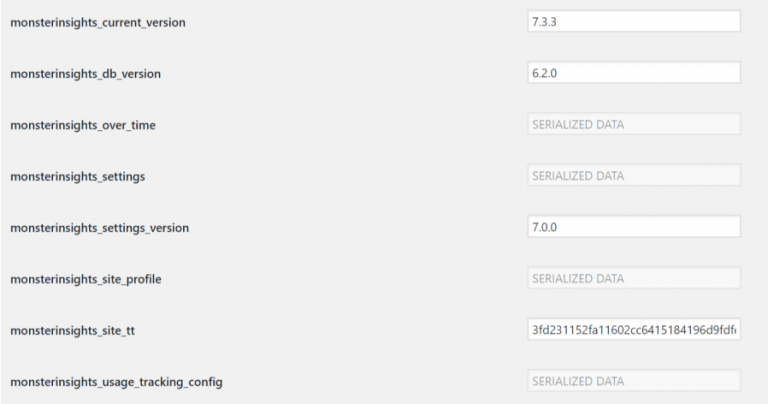Click into the box containing 6.2.0
The height and width of the screenshot is (404, 768).
633,73
